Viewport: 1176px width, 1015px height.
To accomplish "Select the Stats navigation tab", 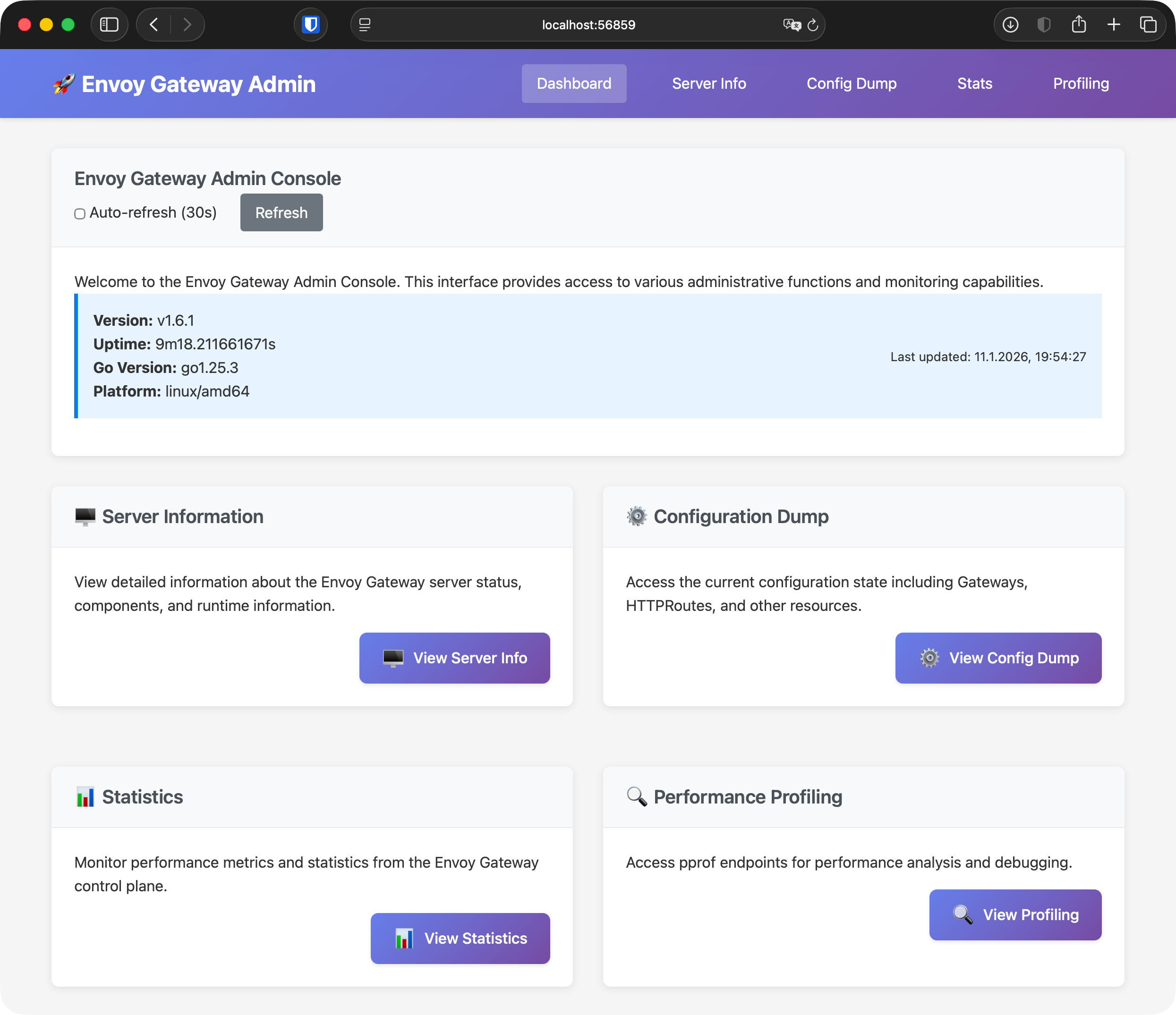I will coord(974,84).
